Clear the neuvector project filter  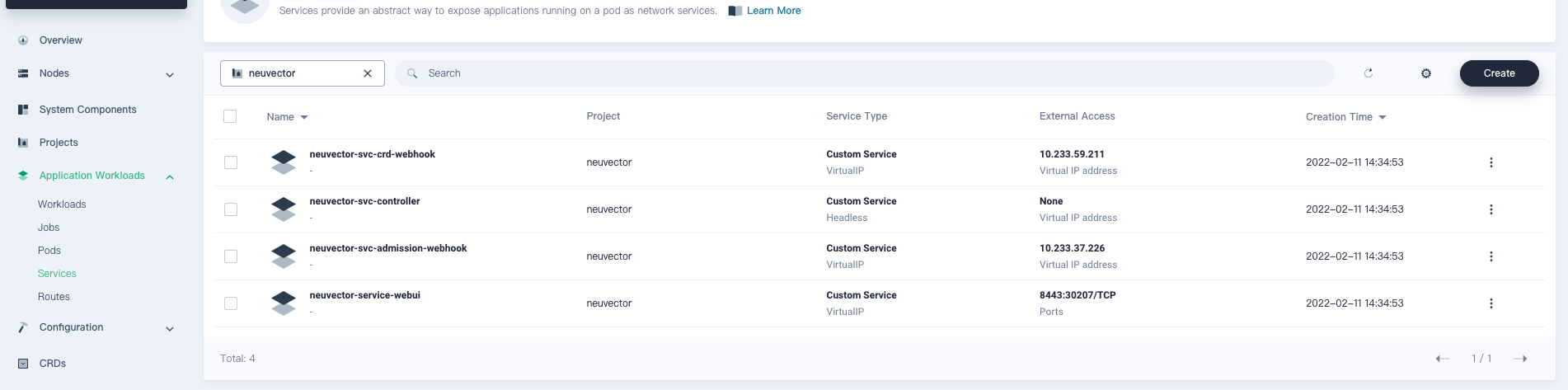368,73
